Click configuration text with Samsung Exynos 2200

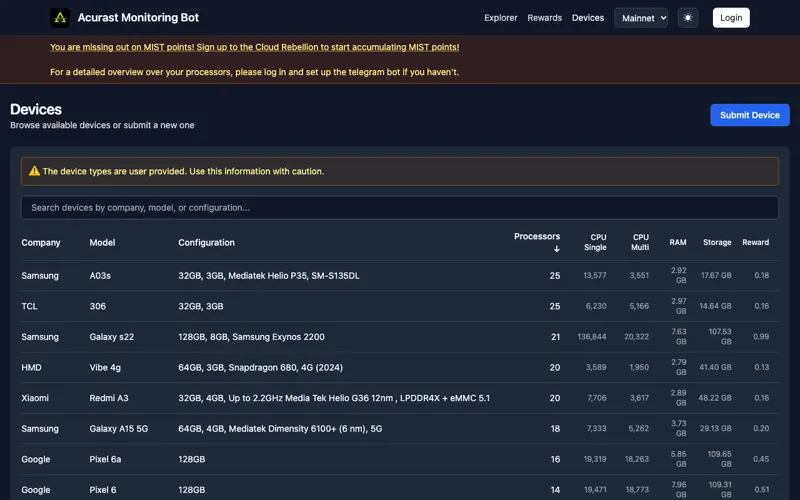tap(251, 337)
